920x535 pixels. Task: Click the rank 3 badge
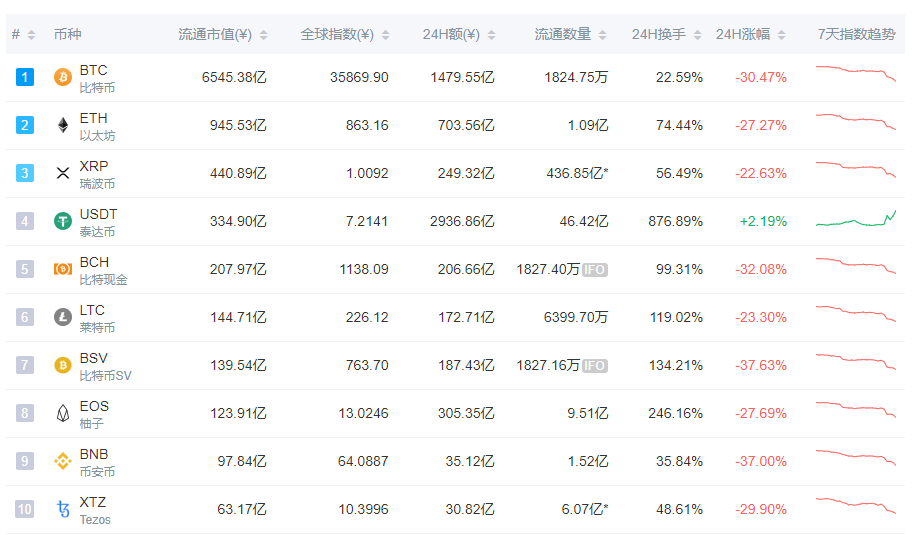(x=25, y=173)
